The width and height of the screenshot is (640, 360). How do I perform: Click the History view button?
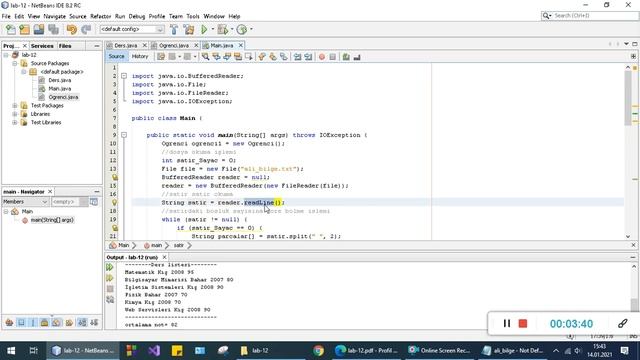140,56
